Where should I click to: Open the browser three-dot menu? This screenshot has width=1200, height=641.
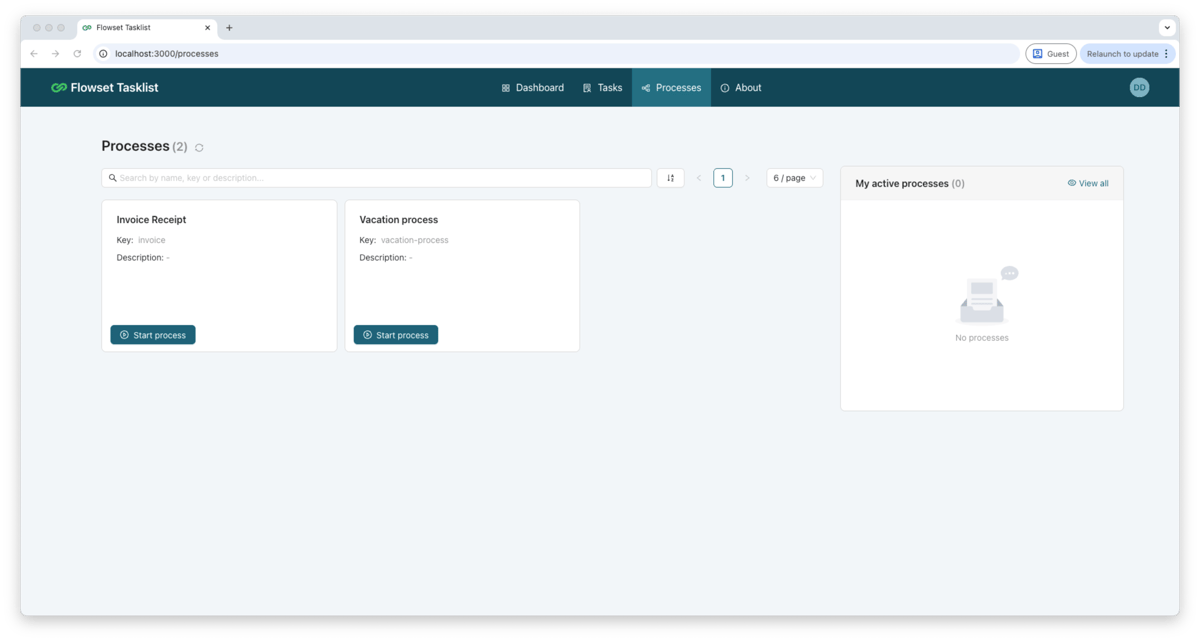(1166, 54)
